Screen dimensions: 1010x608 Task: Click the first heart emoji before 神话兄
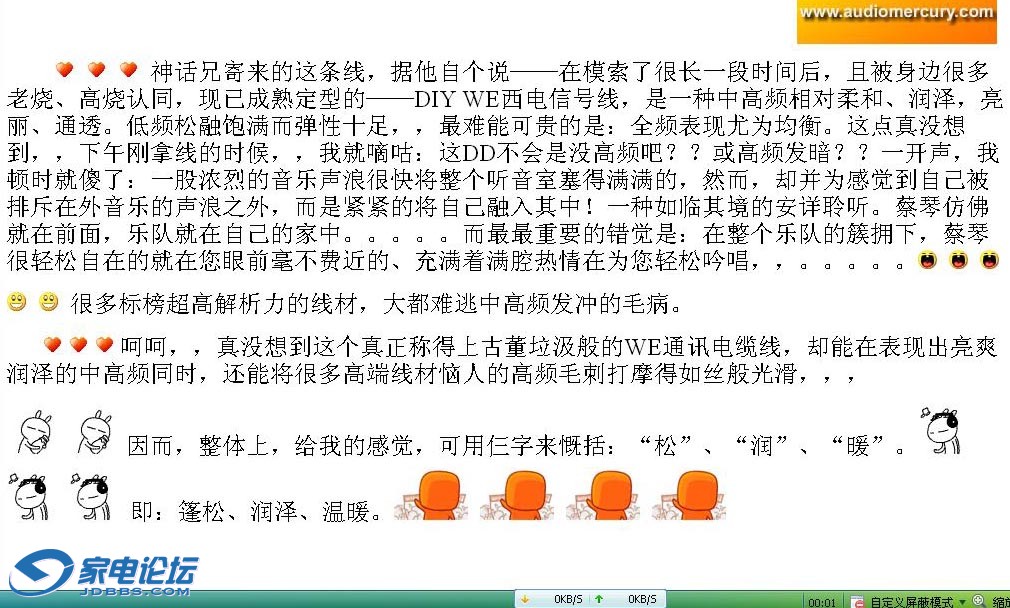pos(64,70)
